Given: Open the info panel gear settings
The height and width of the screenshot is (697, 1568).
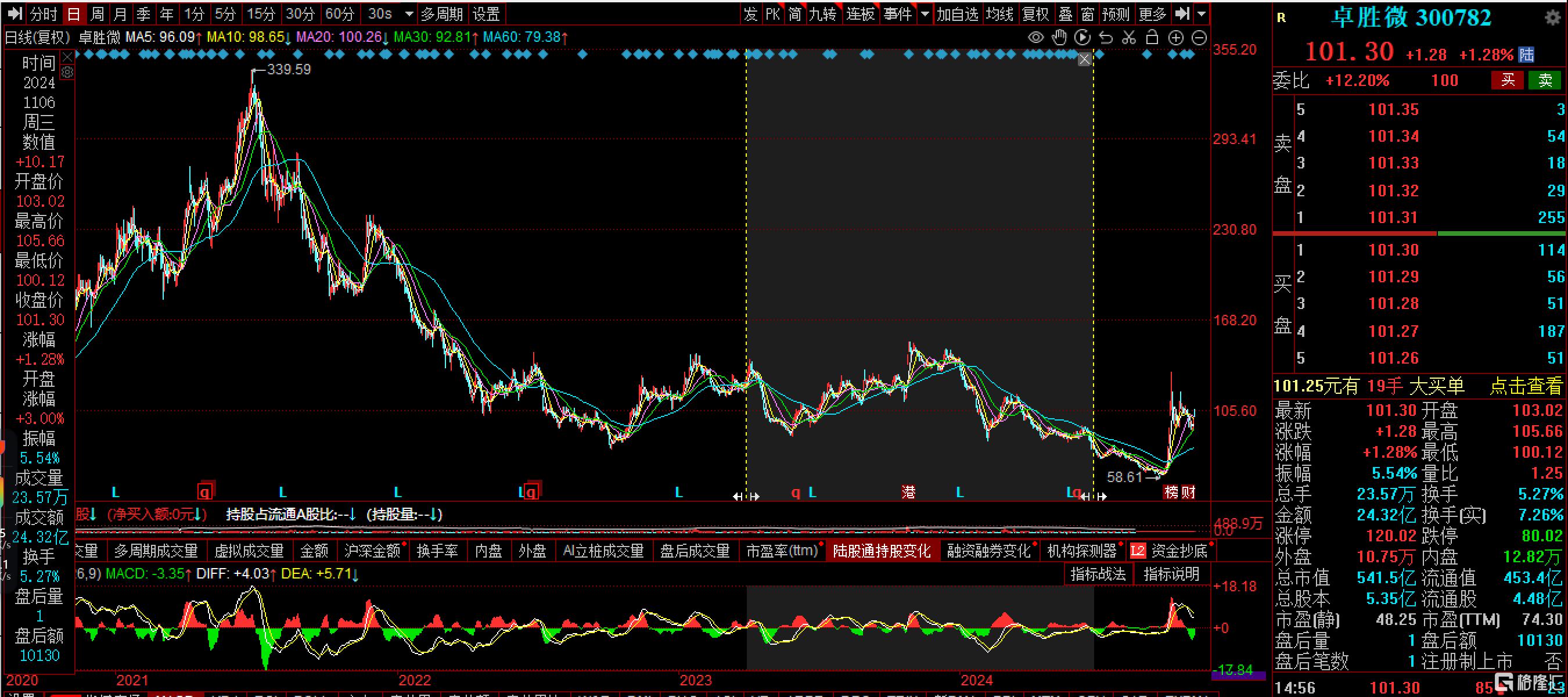Looking at the screenshot, I should point(67,73).
